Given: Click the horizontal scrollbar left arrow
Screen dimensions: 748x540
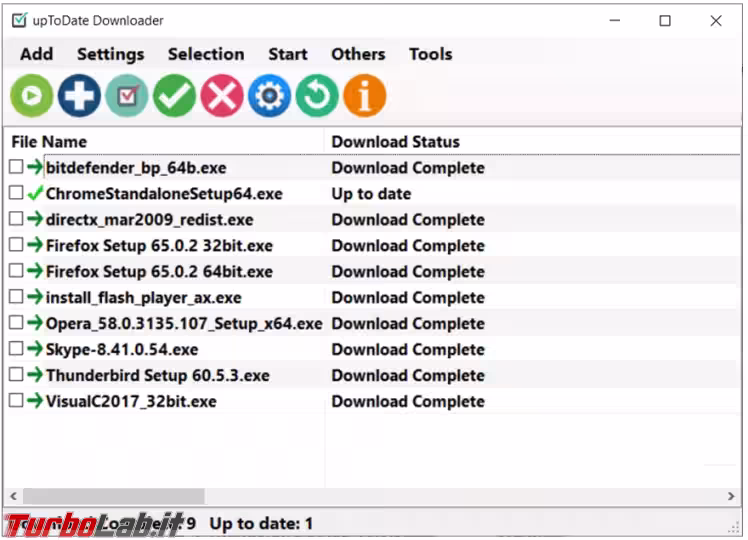Looking at the screenshot, I should (13, 496).
